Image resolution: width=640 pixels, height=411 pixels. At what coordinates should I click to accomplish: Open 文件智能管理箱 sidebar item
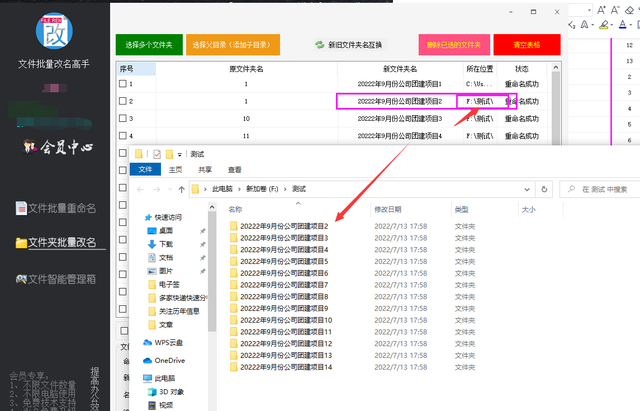click(x=56, y=279)
